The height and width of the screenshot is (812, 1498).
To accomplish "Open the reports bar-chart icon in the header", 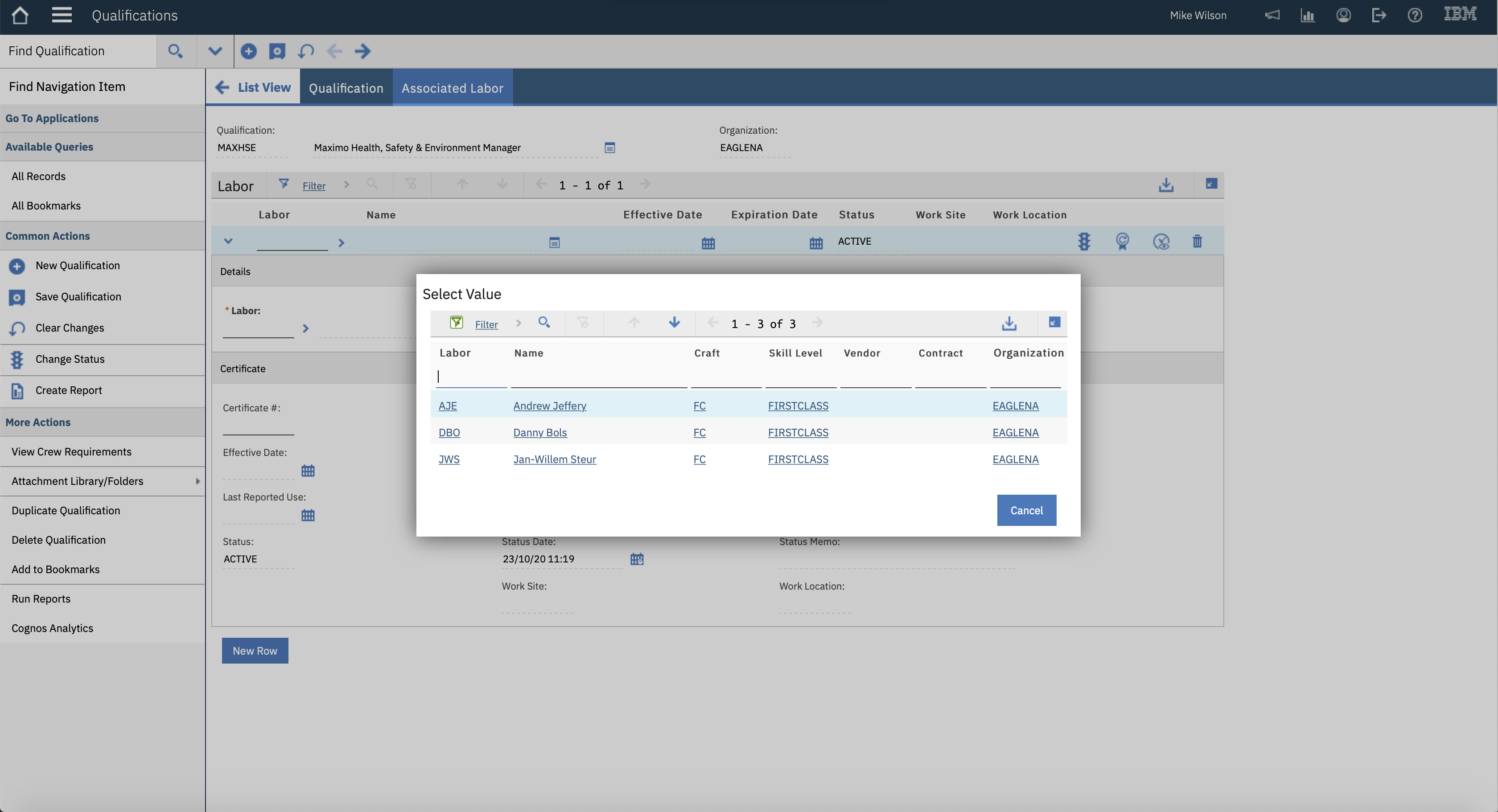I will (1308, 15).
